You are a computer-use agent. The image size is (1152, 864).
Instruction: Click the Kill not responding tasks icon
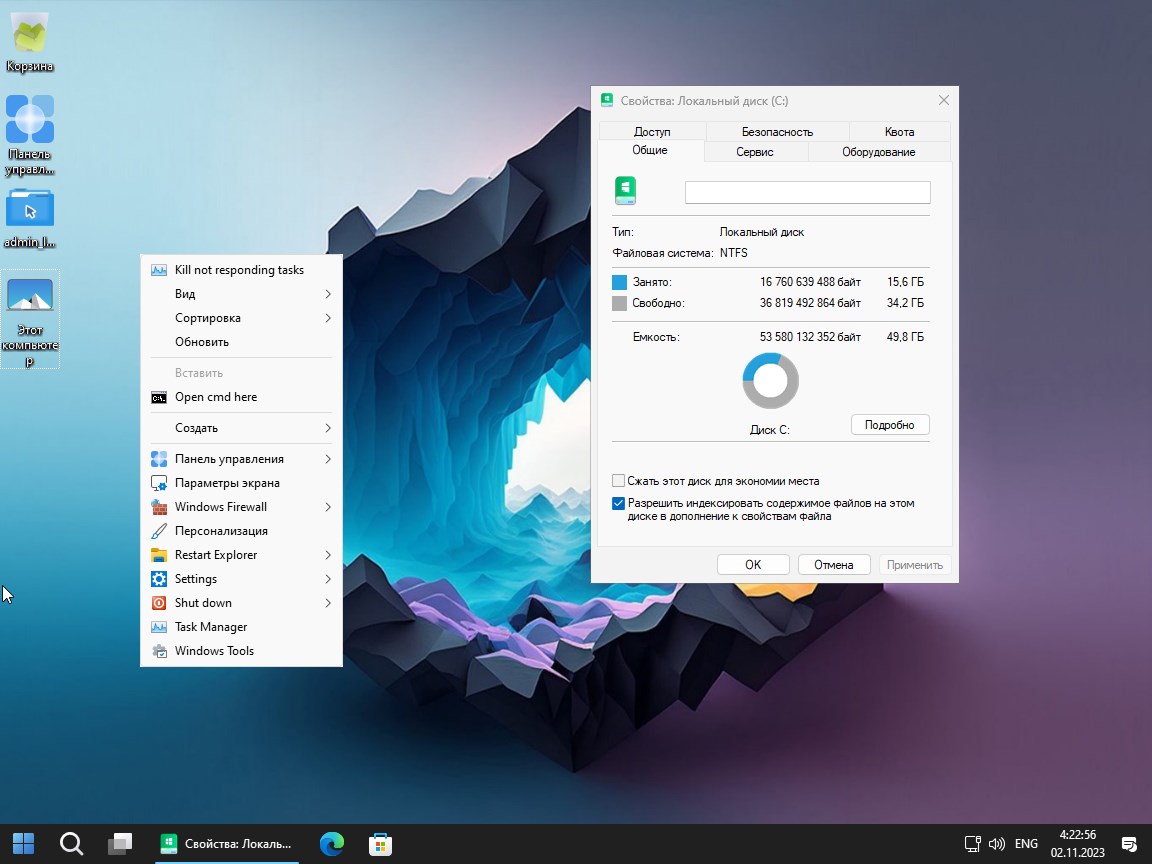point(159,270)
